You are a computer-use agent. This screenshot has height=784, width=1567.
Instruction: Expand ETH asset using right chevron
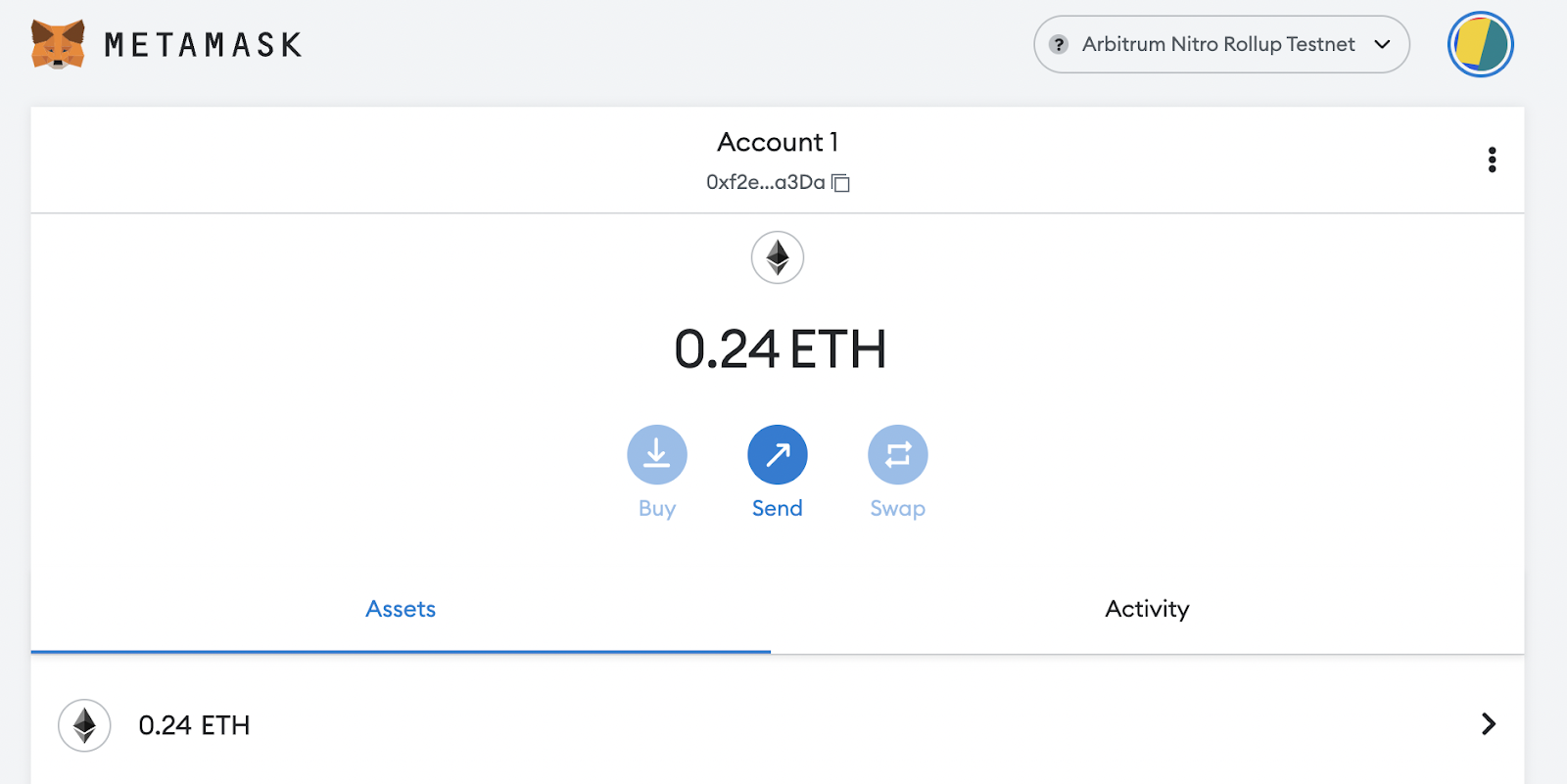(1488, 724)
